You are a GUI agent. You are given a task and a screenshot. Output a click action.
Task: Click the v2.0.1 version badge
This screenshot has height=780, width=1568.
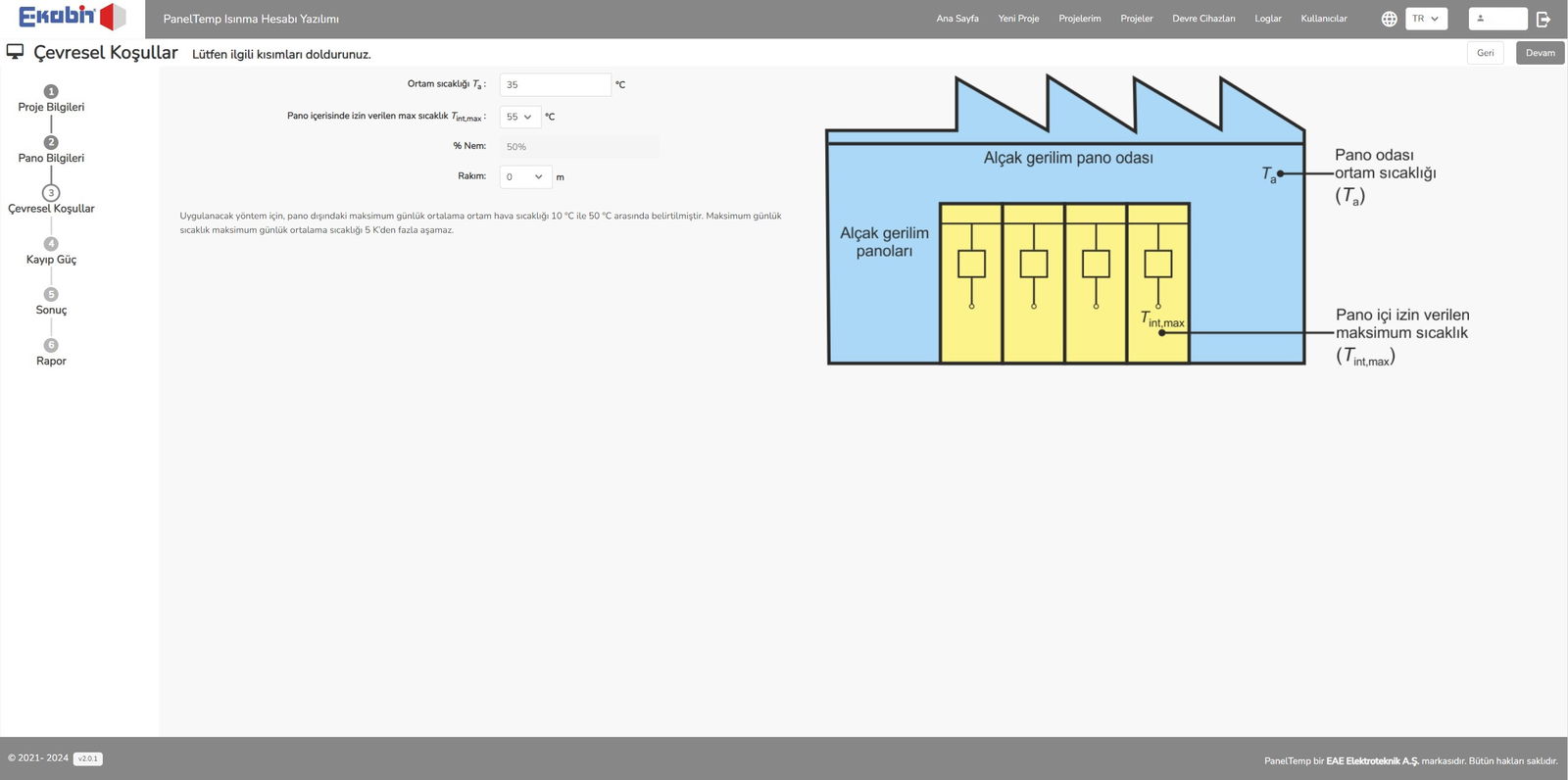[x=87, y=758]
